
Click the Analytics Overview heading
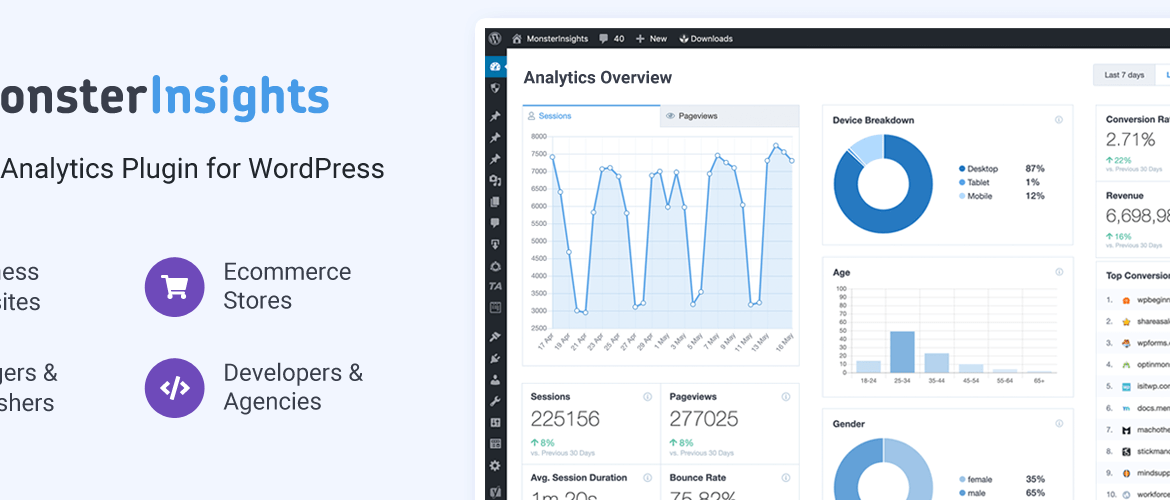[x=598, y=78]
